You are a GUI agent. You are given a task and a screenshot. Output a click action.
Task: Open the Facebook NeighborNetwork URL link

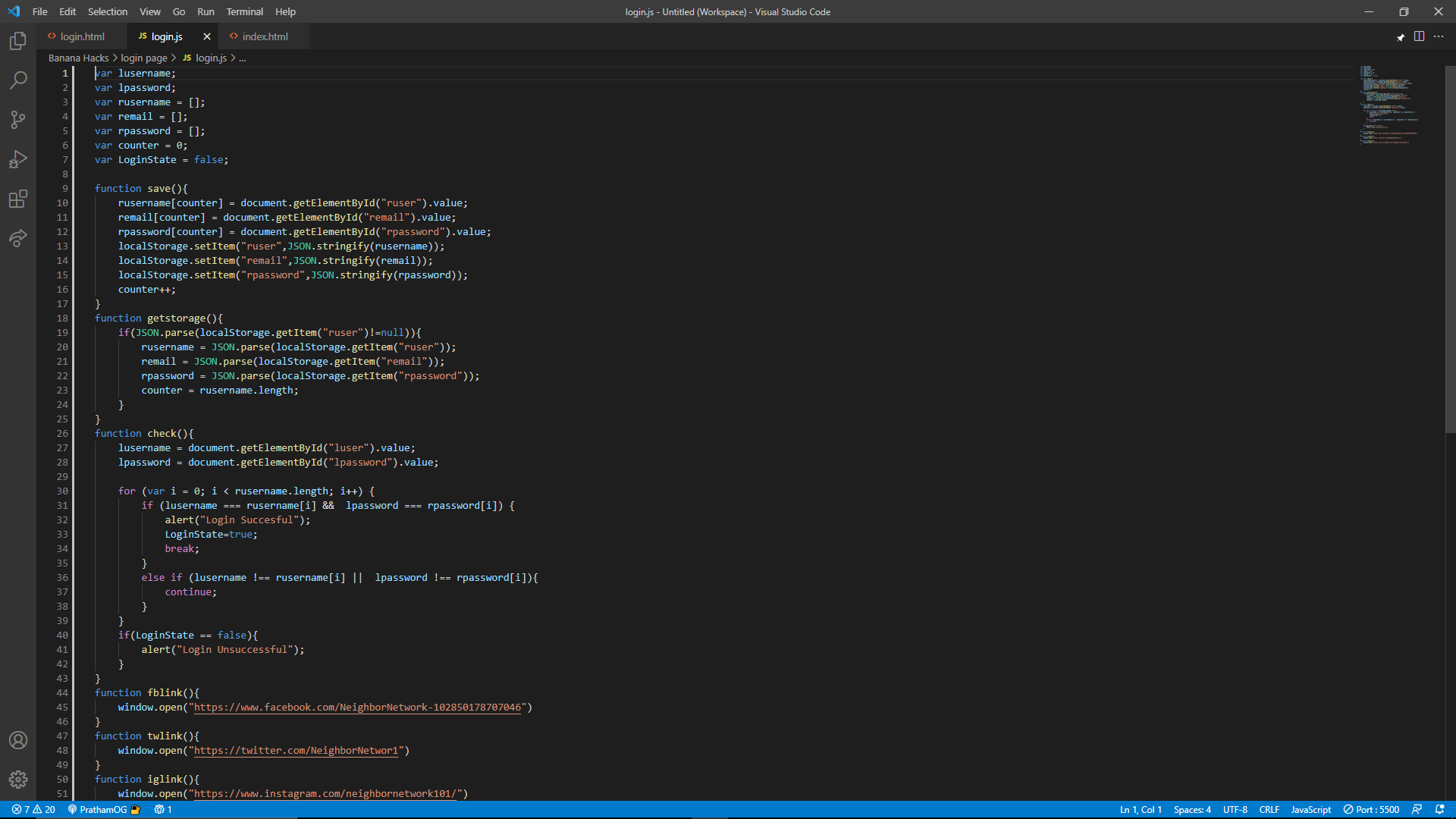click(x=357, y=708)
